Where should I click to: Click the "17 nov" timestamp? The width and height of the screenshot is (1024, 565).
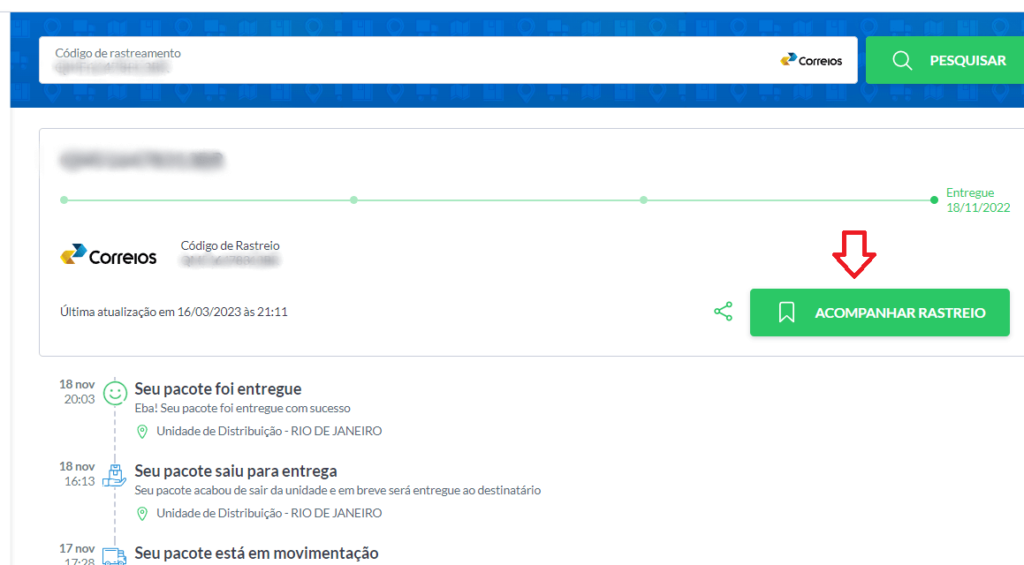click(77, 549)
